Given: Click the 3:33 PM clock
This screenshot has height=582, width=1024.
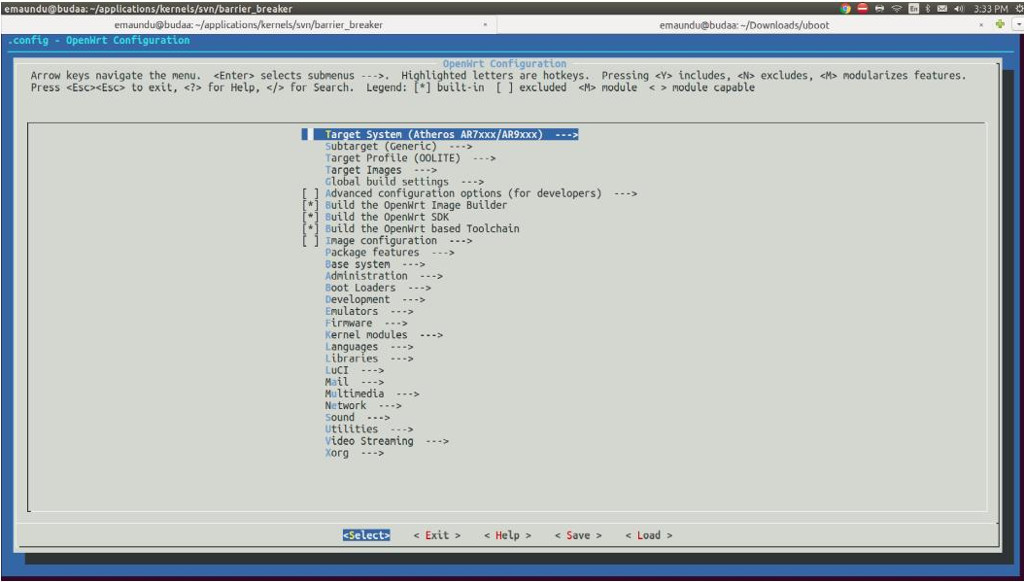Looking at the screenshot, I should [x=991, y=8].
